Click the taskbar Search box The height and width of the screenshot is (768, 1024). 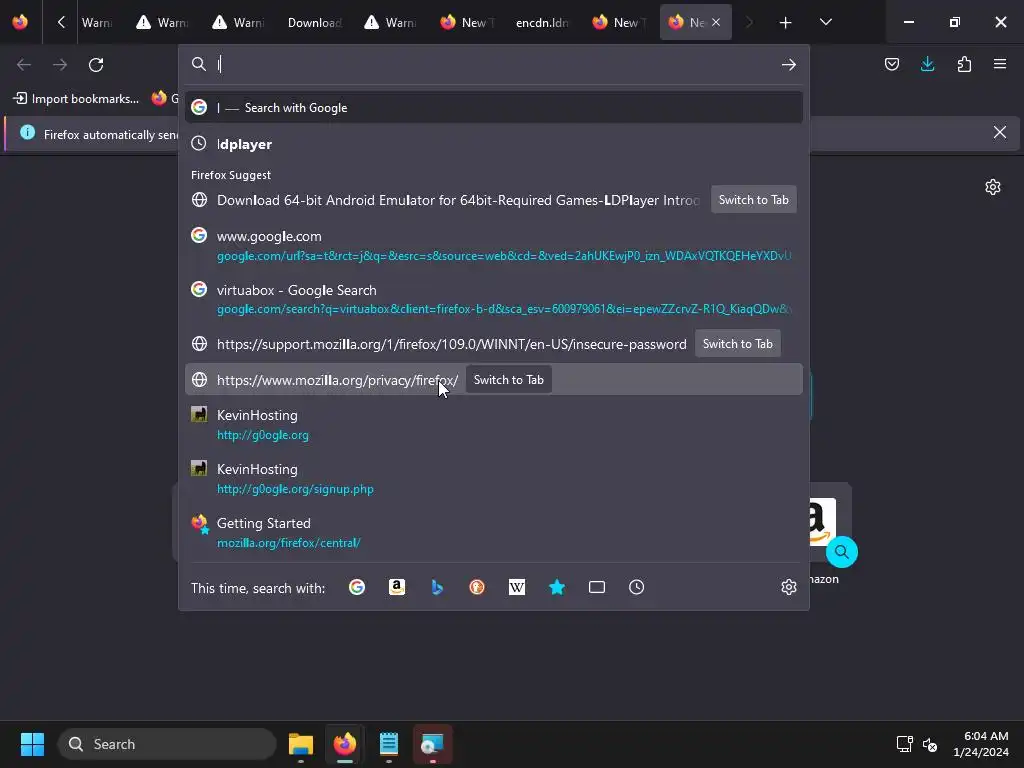point(167,744)
